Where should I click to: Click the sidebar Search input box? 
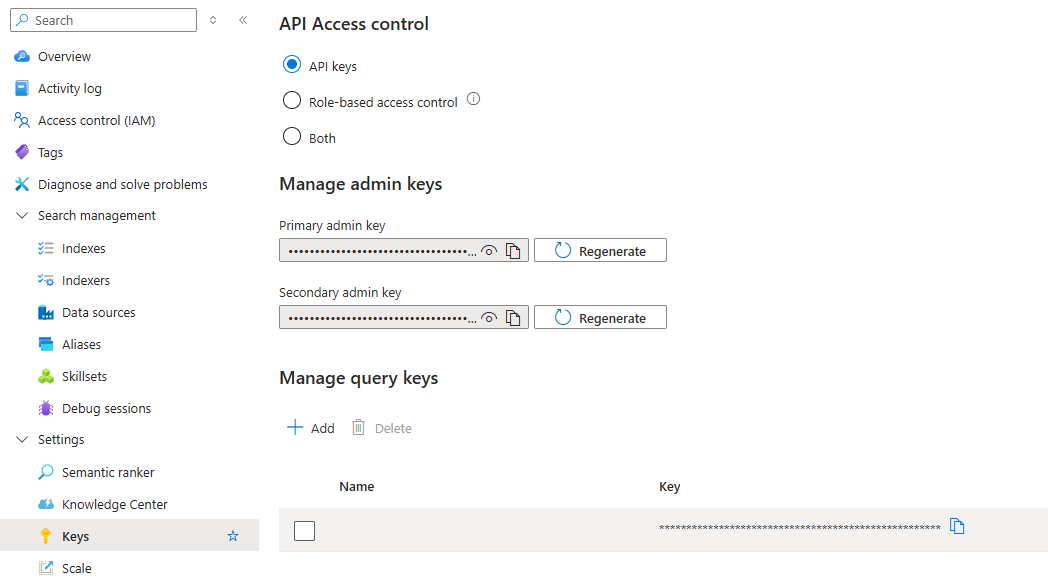tap(104, 20)
